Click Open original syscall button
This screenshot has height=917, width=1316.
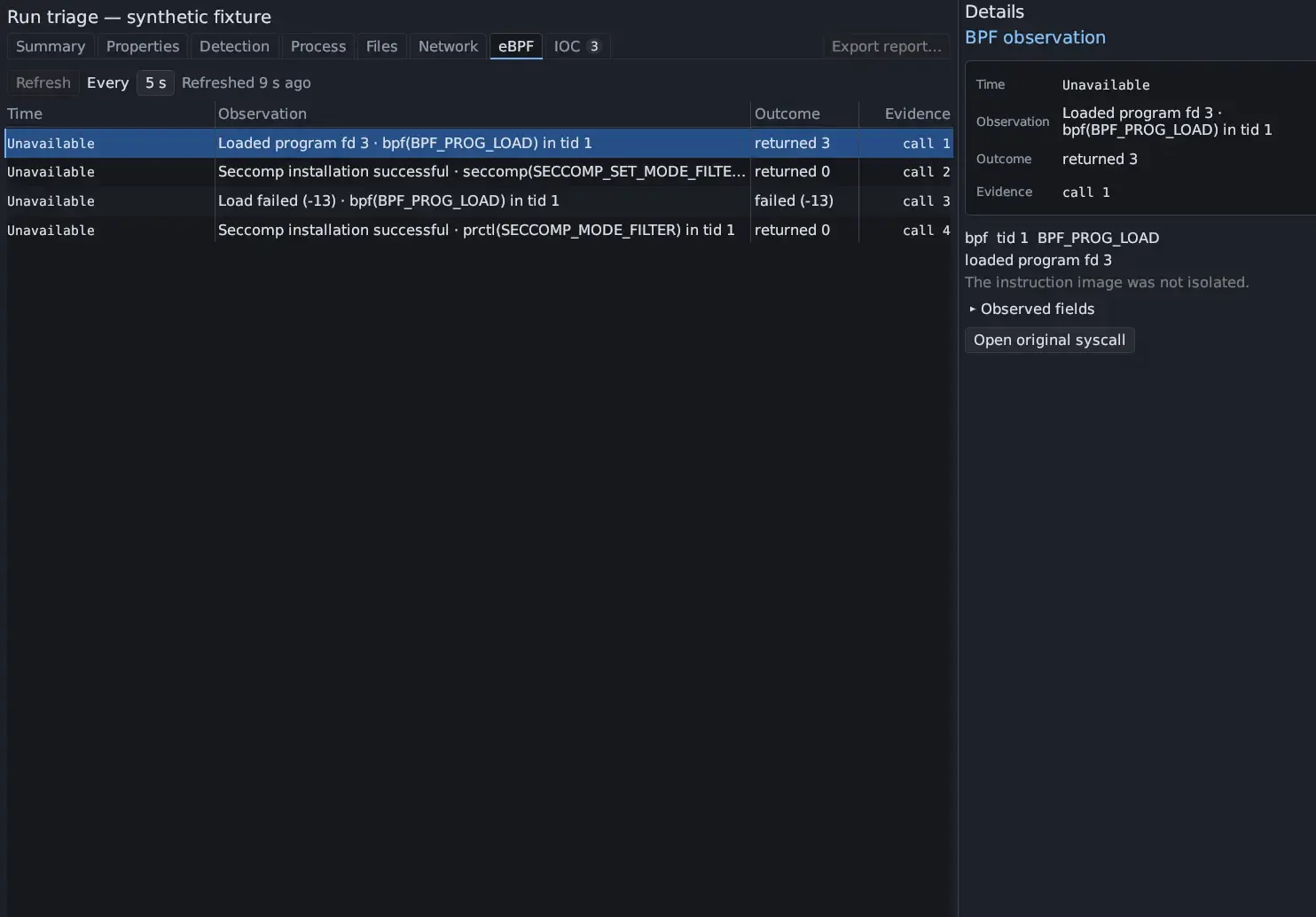[1049, 340]
